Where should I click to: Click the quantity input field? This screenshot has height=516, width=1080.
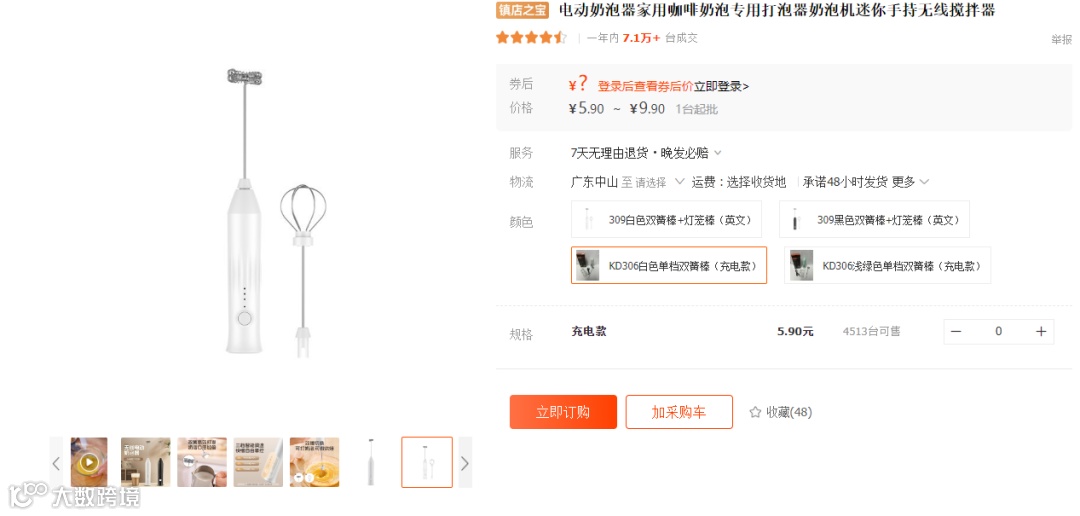pos(998,331)
